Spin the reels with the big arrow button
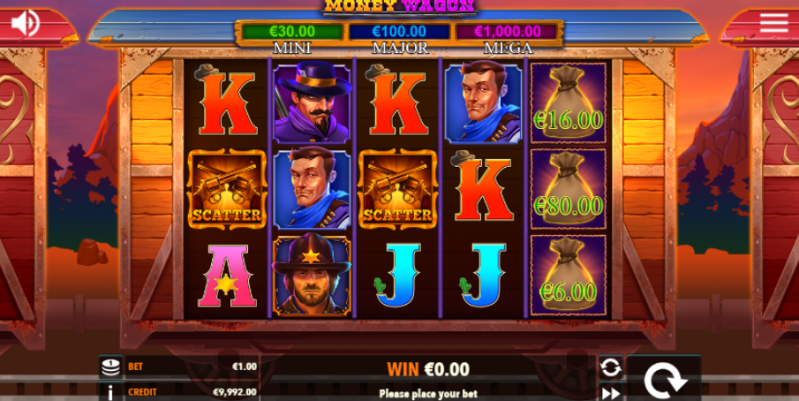799x401 pixels. (x=664, y=379)
